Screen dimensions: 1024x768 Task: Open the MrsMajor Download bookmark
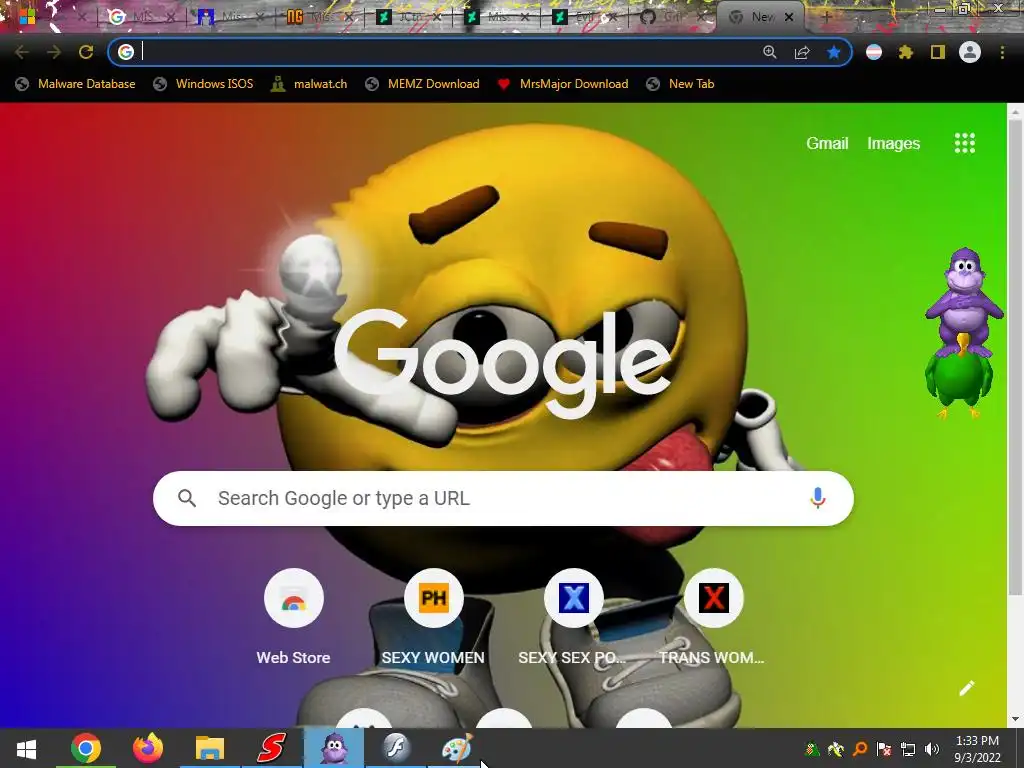[563, 84]
